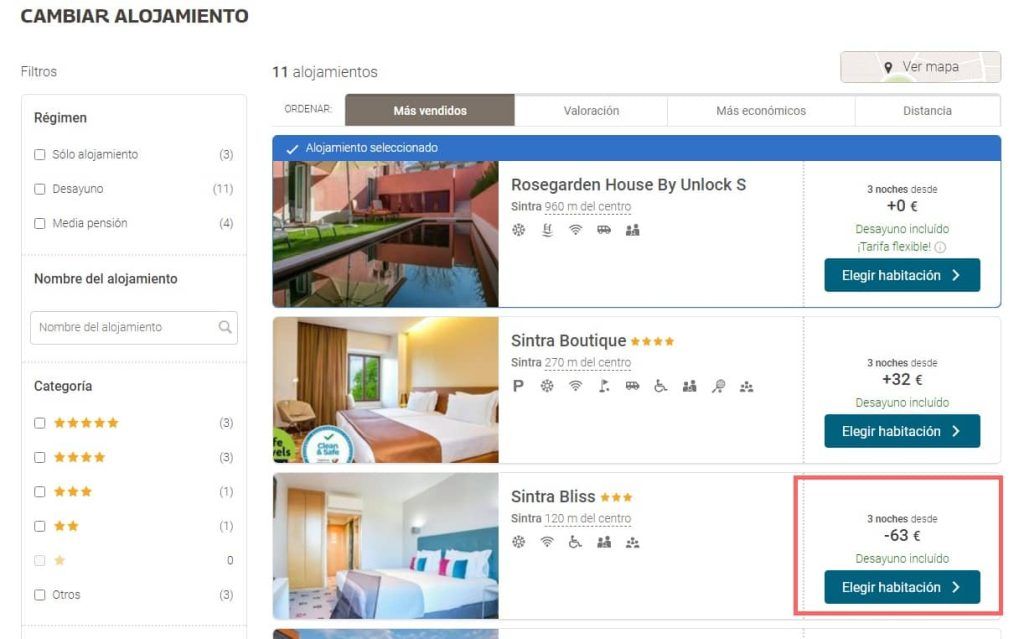Open the Sintra Bliss room photo
Image resolution: width=1024 pixels, height=639 pixels.
[x=385, y=546]
